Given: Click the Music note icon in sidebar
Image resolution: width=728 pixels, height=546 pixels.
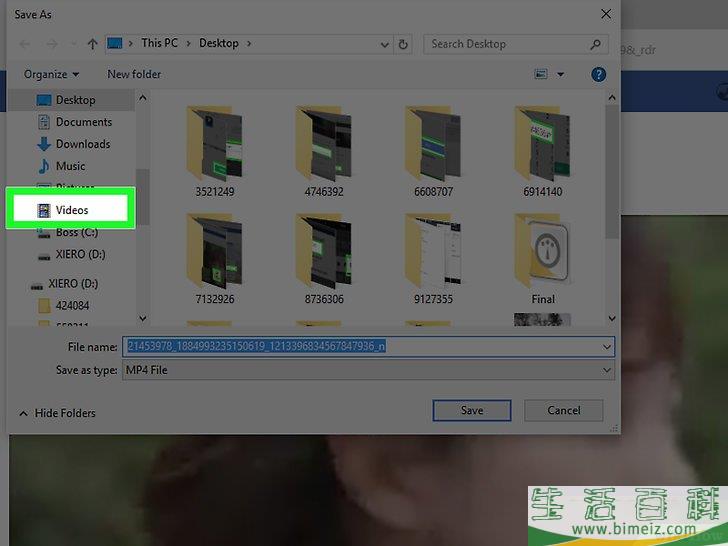Looking at the screenshot, I should point(44,166).
